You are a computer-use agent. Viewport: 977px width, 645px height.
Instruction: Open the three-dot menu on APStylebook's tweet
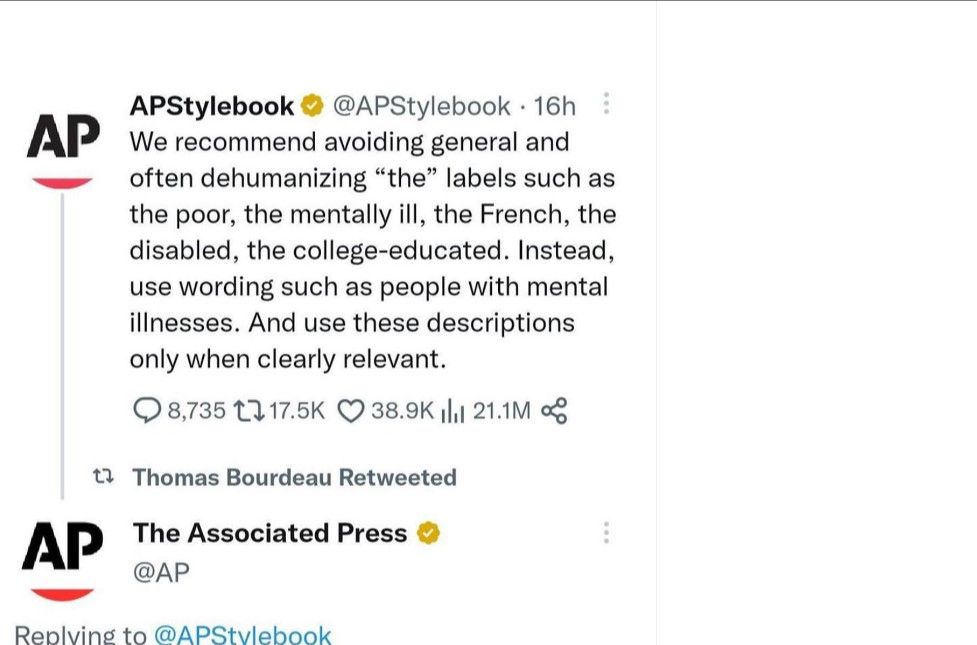tap(606, 104)
